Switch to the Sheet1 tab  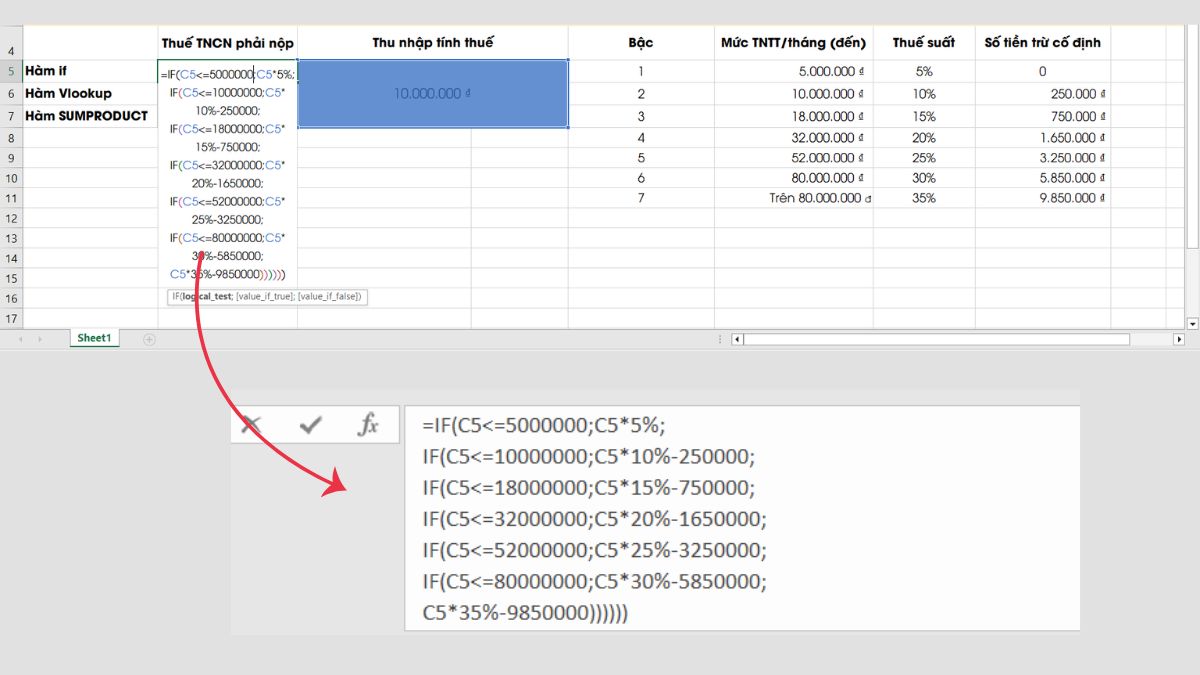tap(92, 338)
